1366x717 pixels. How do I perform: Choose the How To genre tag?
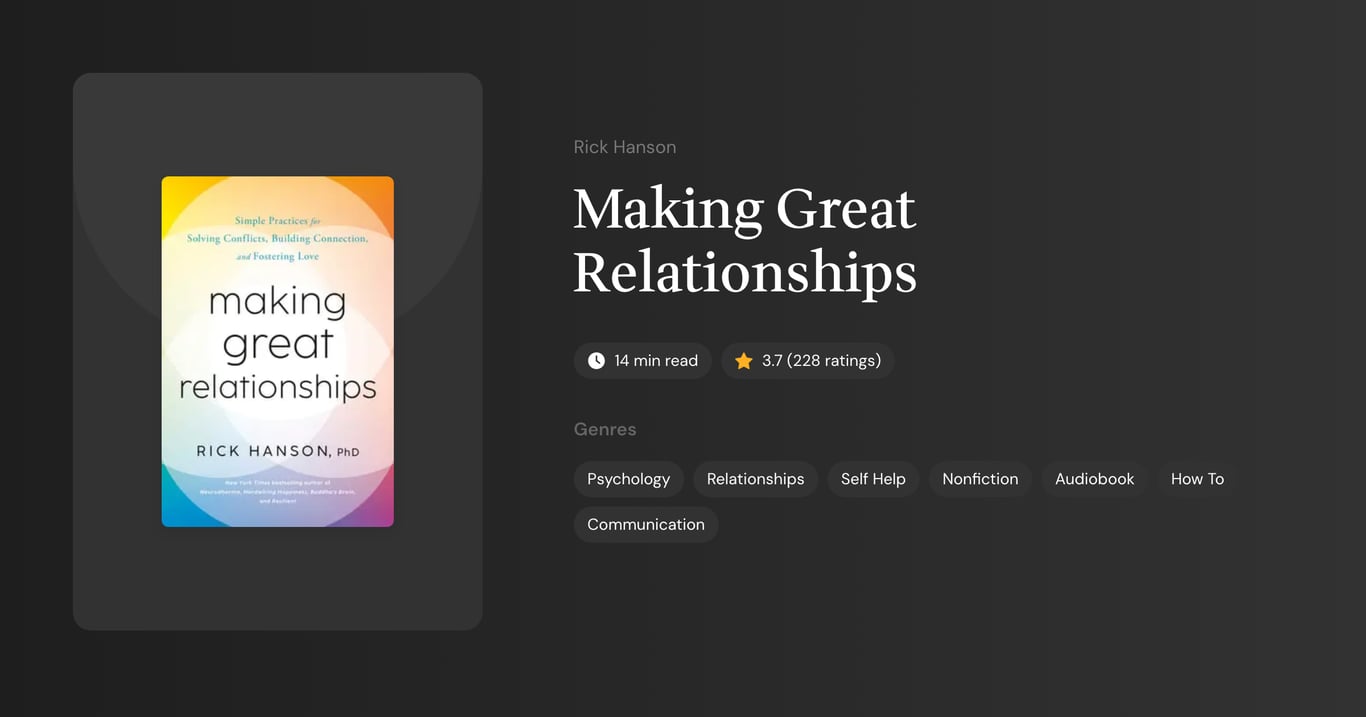click(x=1197, y=479)
